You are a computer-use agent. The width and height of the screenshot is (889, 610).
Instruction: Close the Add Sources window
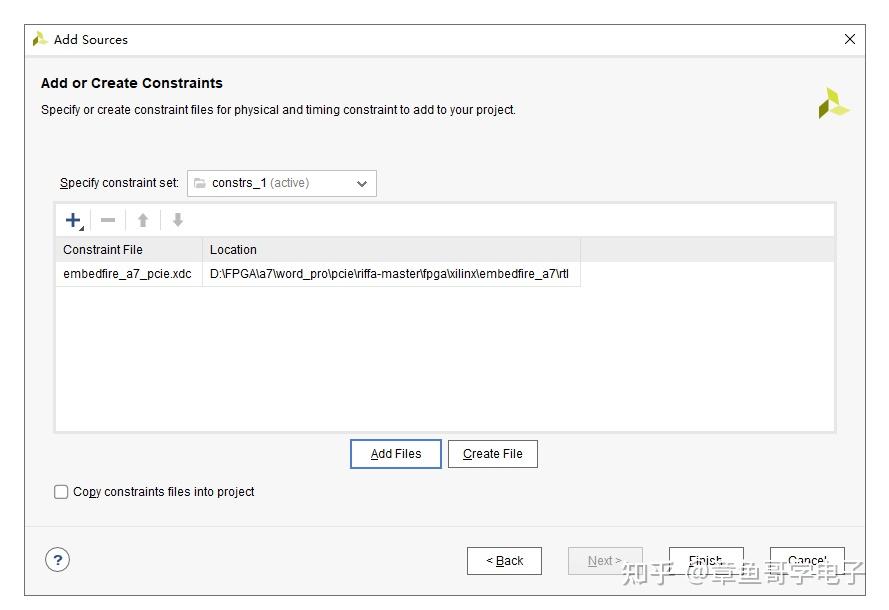[x=850, y=39]
